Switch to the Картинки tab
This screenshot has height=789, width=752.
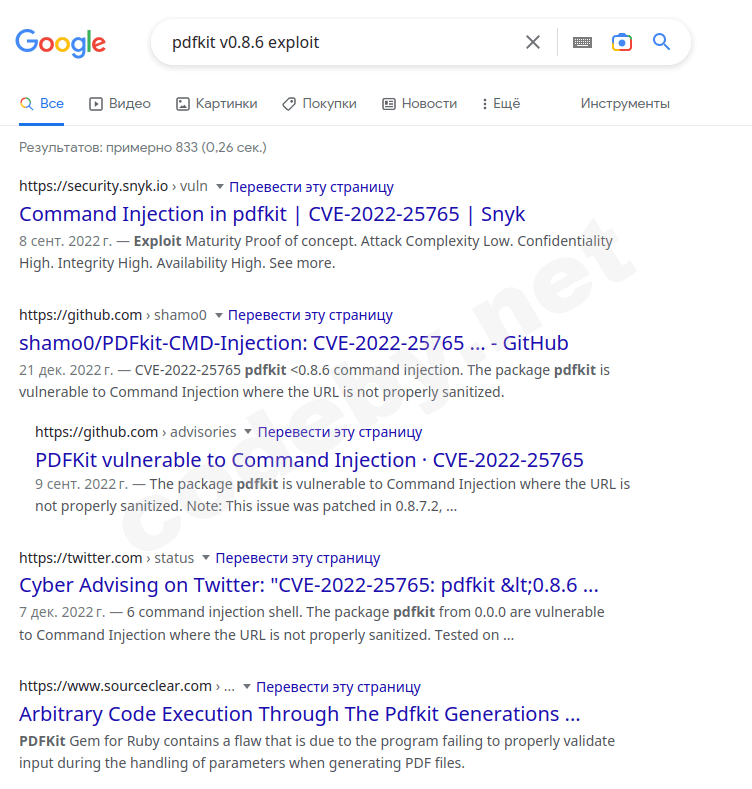pos(216,103)
